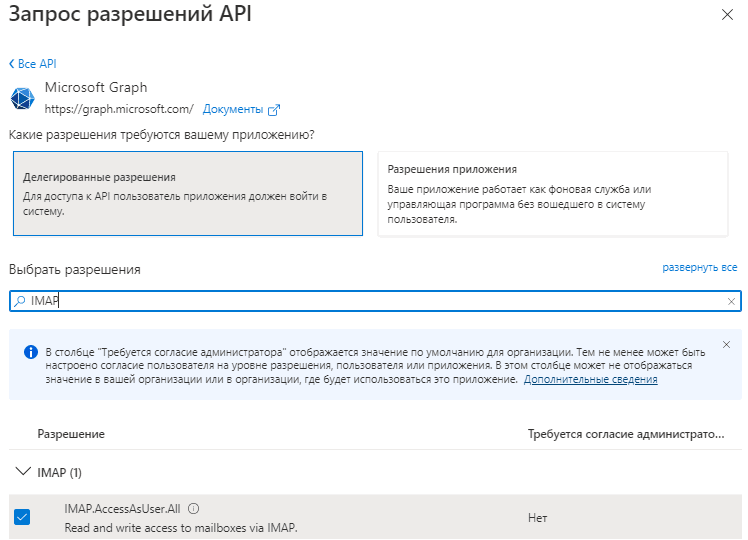This screenshot has height=540, width=748.
Task: Collapse the IMAP (1) permission group
Action: click(x=23, y=472)
